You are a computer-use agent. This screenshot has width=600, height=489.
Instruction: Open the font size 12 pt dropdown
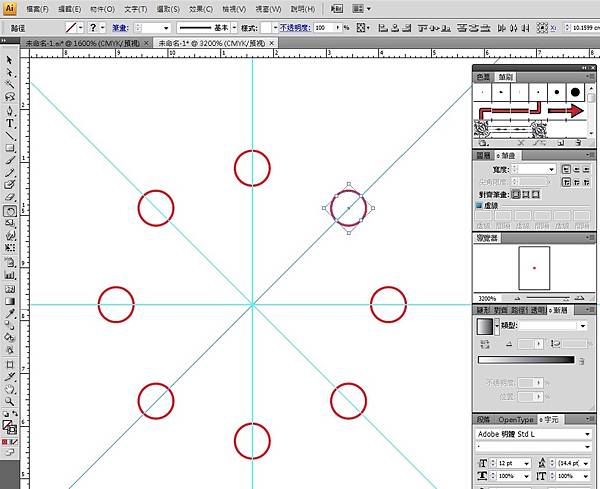[527, 463]
